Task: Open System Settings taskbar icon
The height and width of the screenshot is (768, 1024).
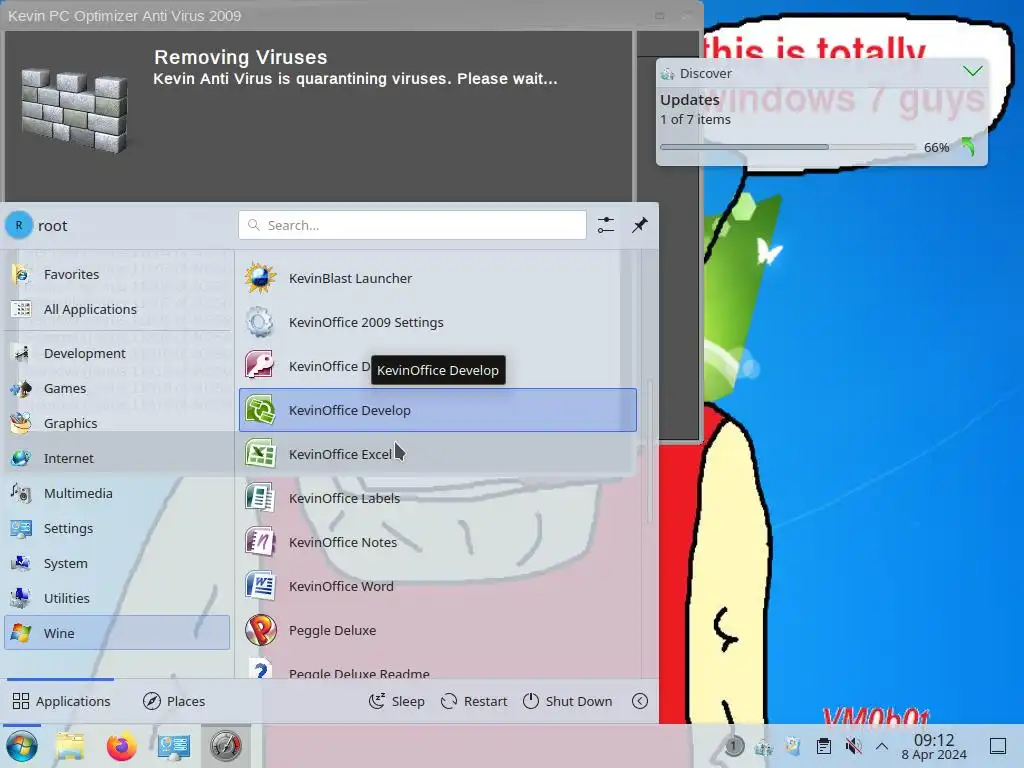Action: 174,746
